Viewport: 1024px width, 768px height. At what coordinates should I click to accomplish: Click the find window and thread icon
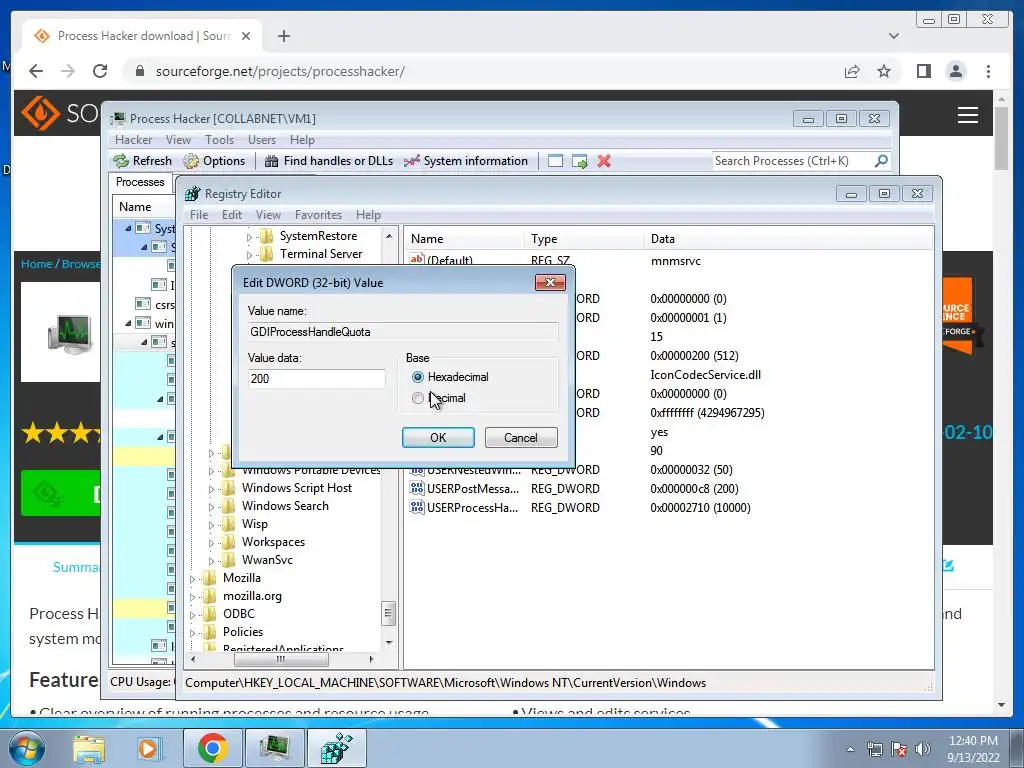click(x=579, y=161)
